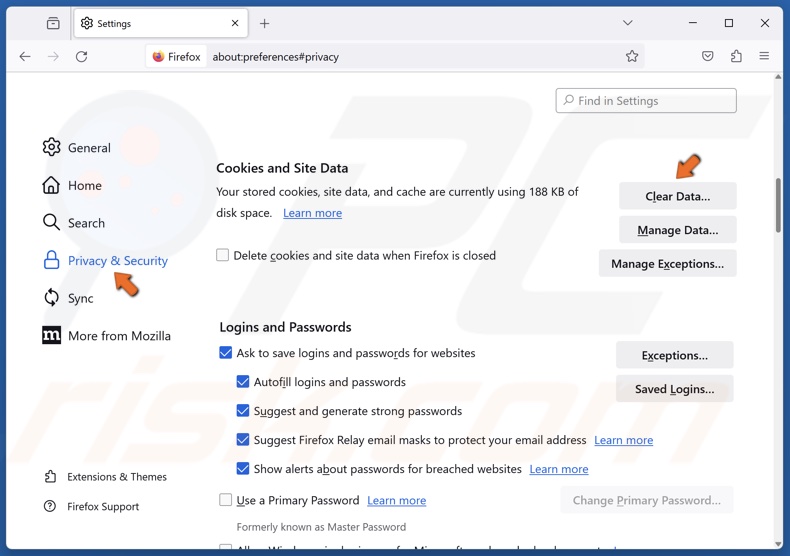Click the Saved Logins... button

(675, 389)
